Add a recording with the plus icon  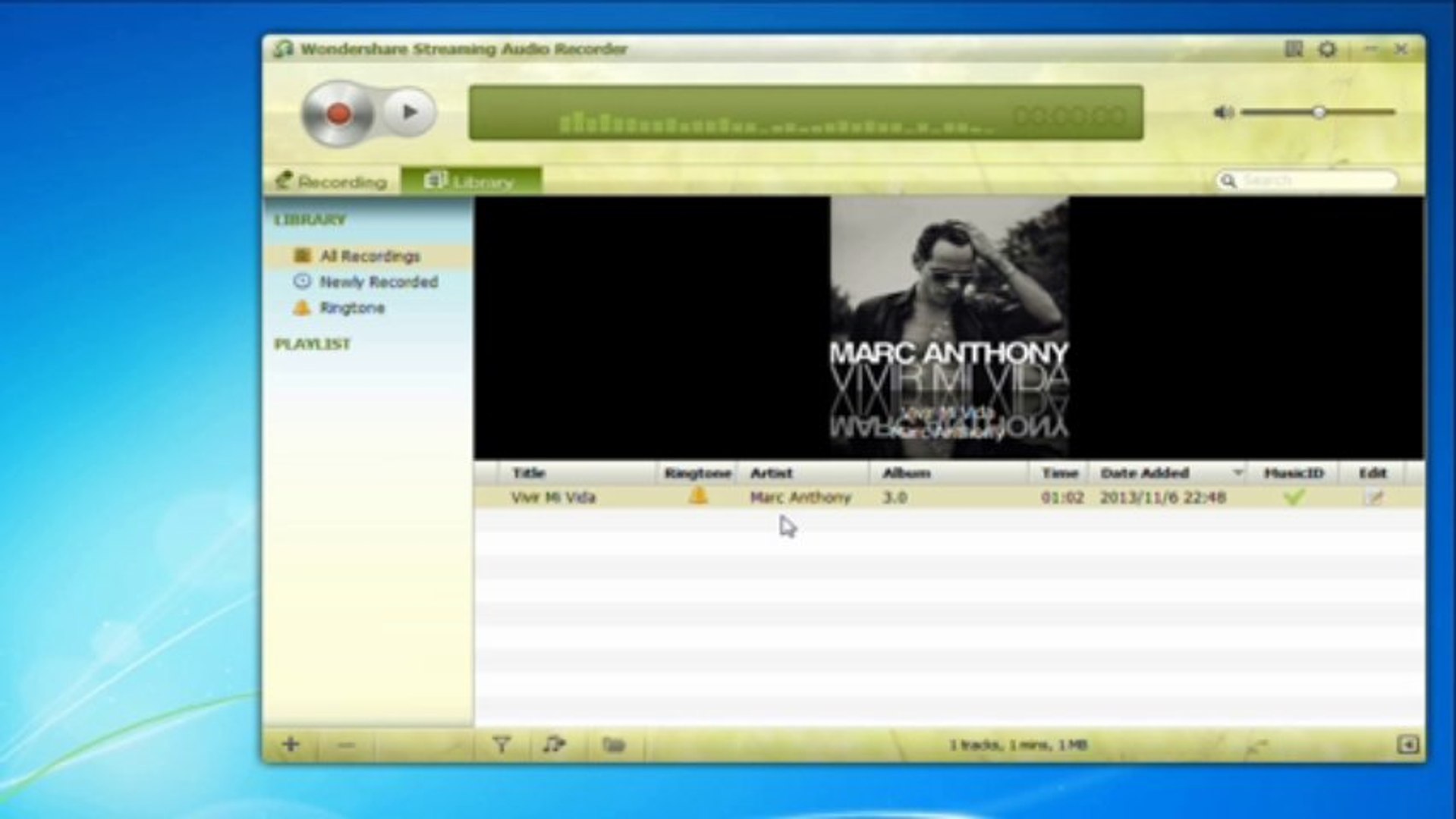291,745
